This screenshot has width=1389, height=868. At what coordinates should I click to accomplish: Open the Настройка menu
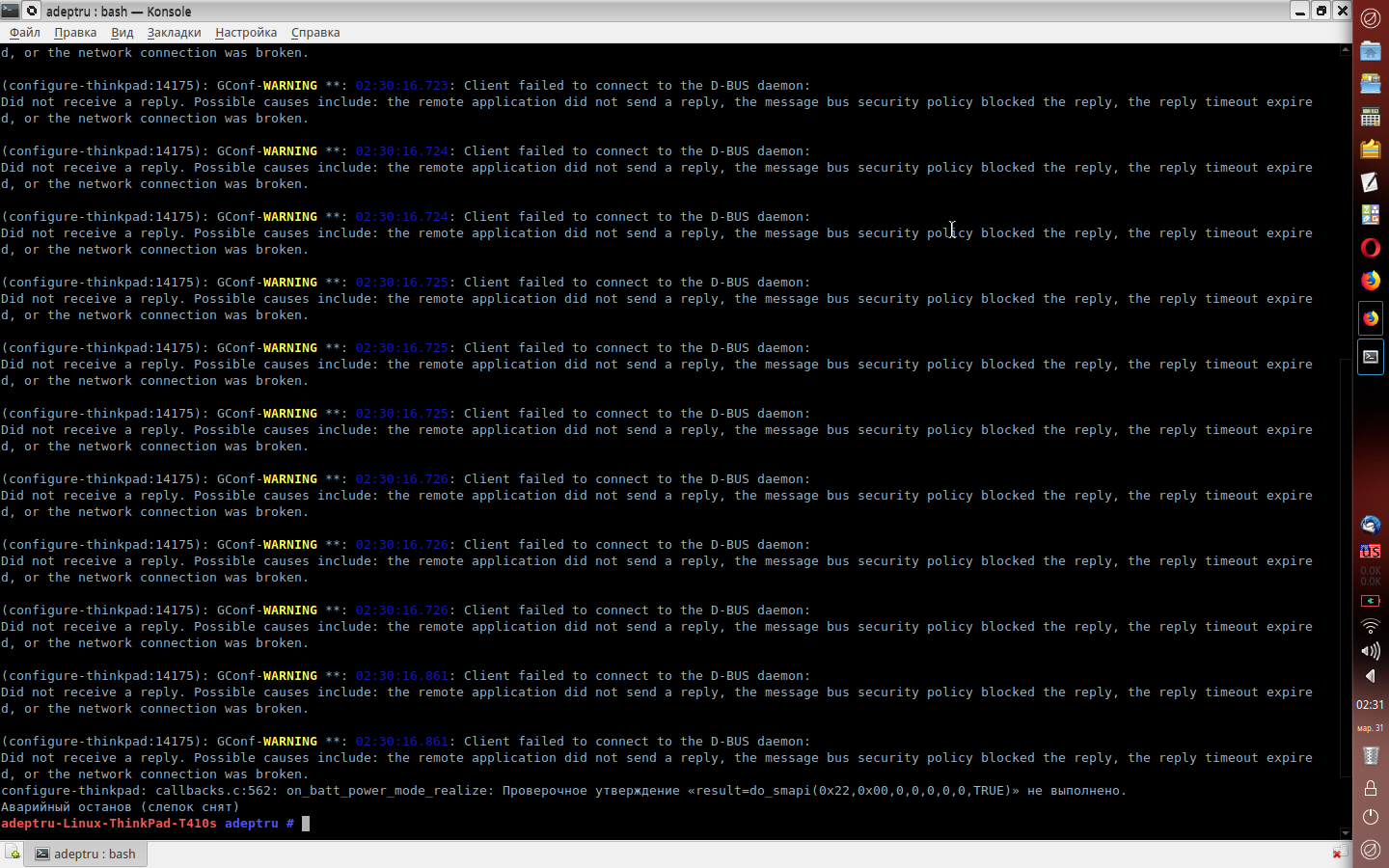click(246, 32)
